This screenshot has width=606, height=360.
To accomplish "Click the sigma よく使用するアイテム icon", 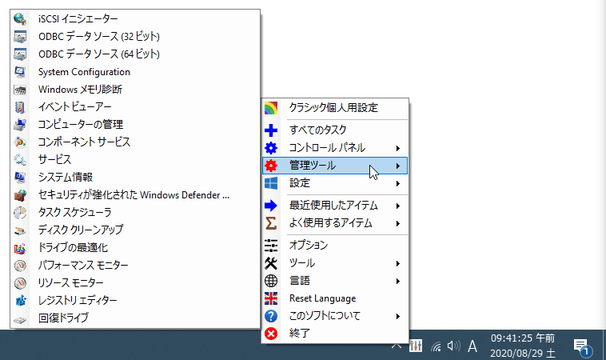I will click(x=271, y=224).
